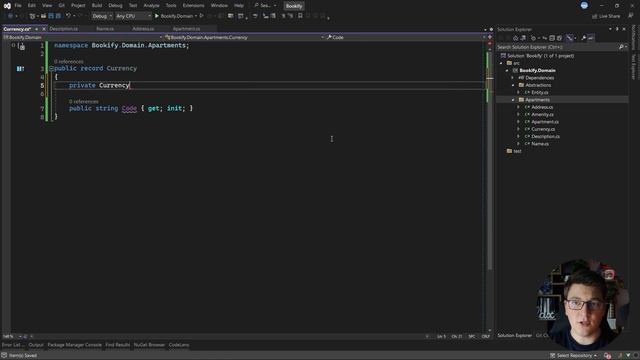
Task: Open the Extensions menu
Action: pyautogui.click(x=193, y=6)
